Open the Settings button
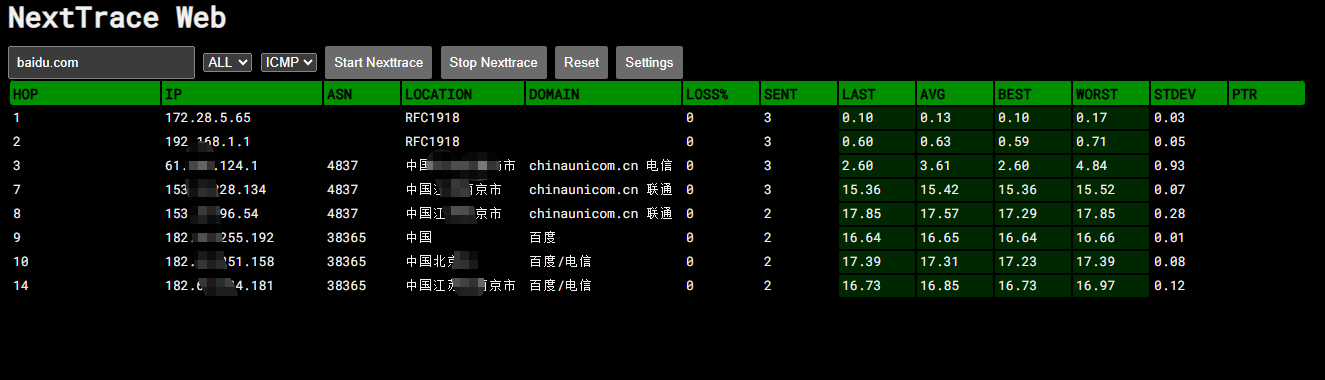Screen dimensions: 1325x380 click(649, 62)
